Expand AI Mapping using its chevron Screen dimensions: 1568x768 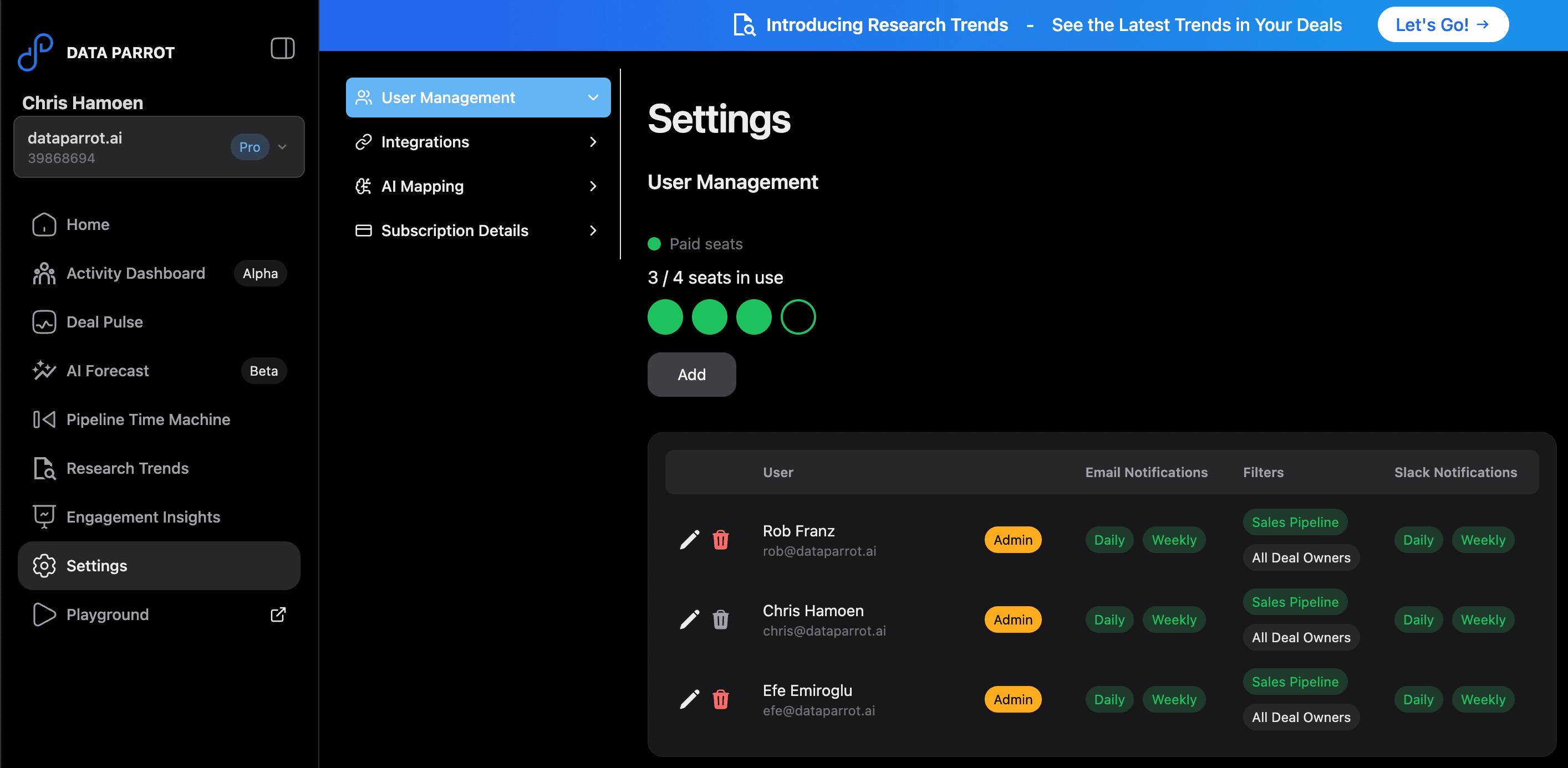coord(593,186)
